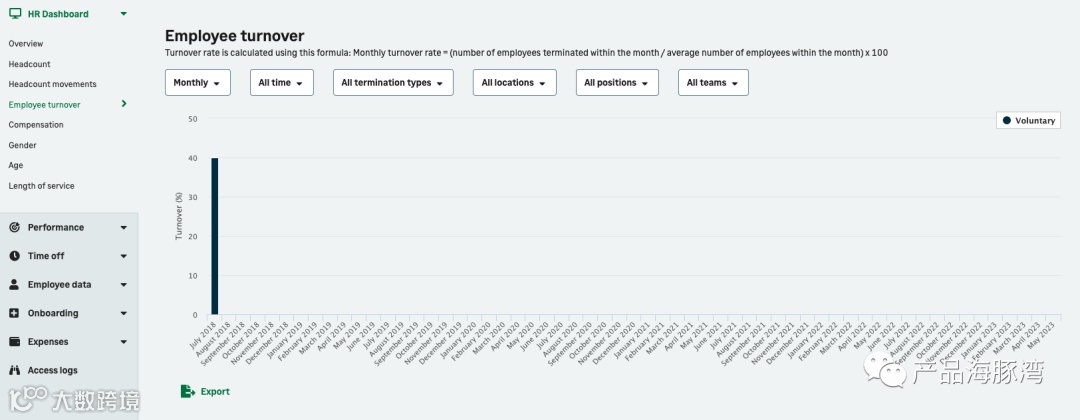Open the Length of service report

click(x=41, y=186)
